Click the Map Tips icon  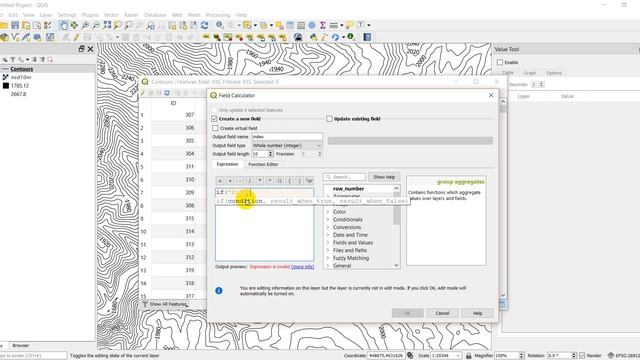point(349,25)
